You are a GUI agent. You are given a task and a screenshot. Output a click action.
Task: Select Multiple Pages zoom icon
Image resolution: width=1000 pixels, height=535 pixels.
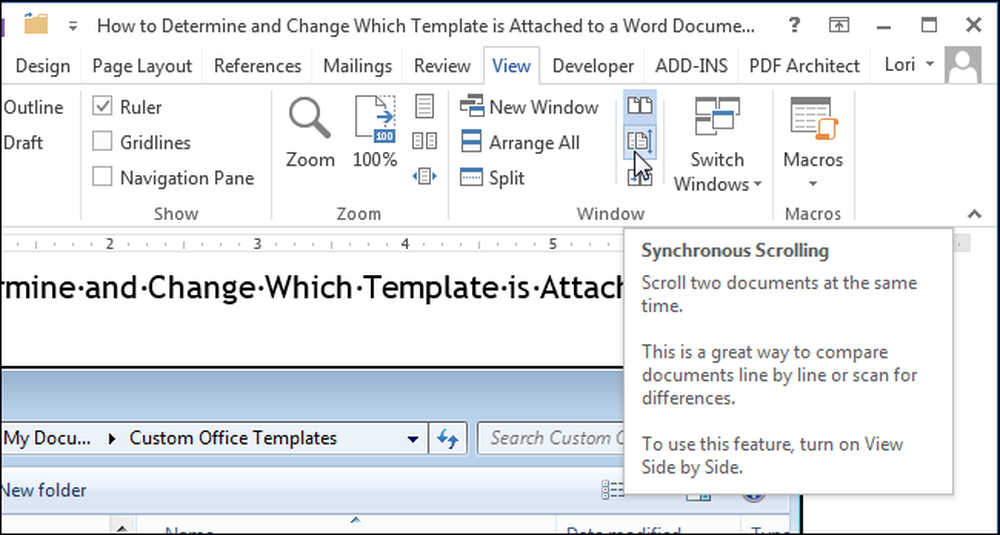click(x=425, y=141)
